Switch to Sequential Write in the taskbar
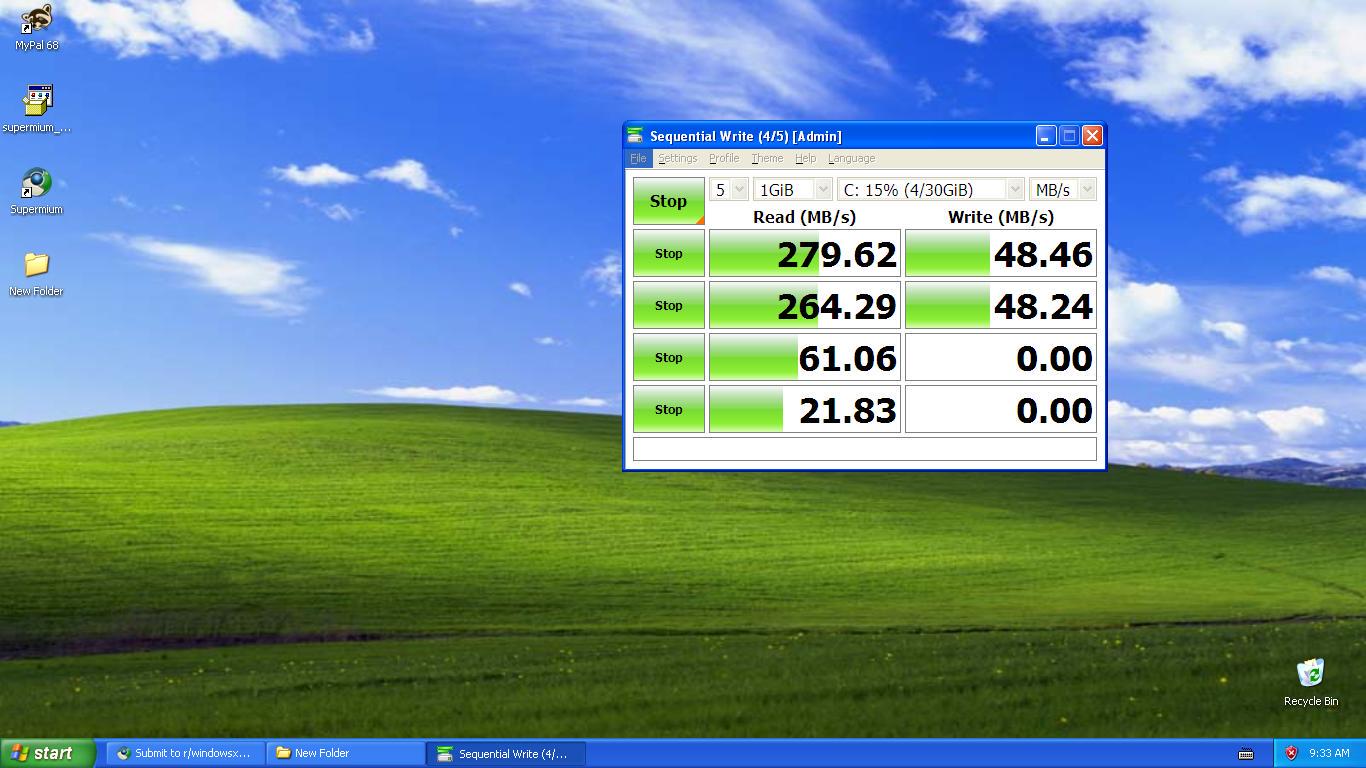This screenshot has width=1366, height=768. 506,753
